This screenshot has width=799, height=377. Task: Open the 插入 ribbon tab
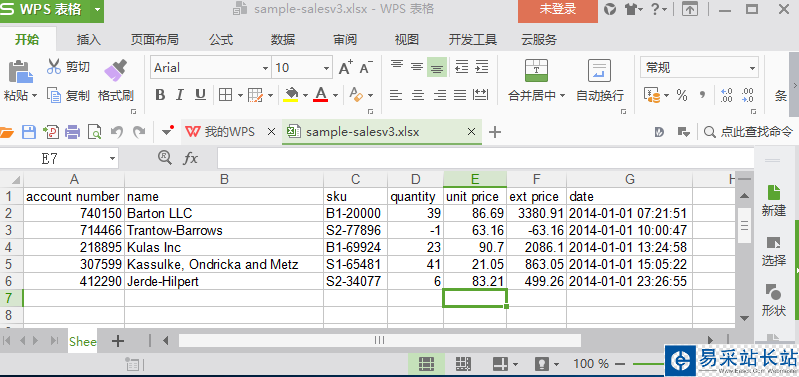pos(89,40)
